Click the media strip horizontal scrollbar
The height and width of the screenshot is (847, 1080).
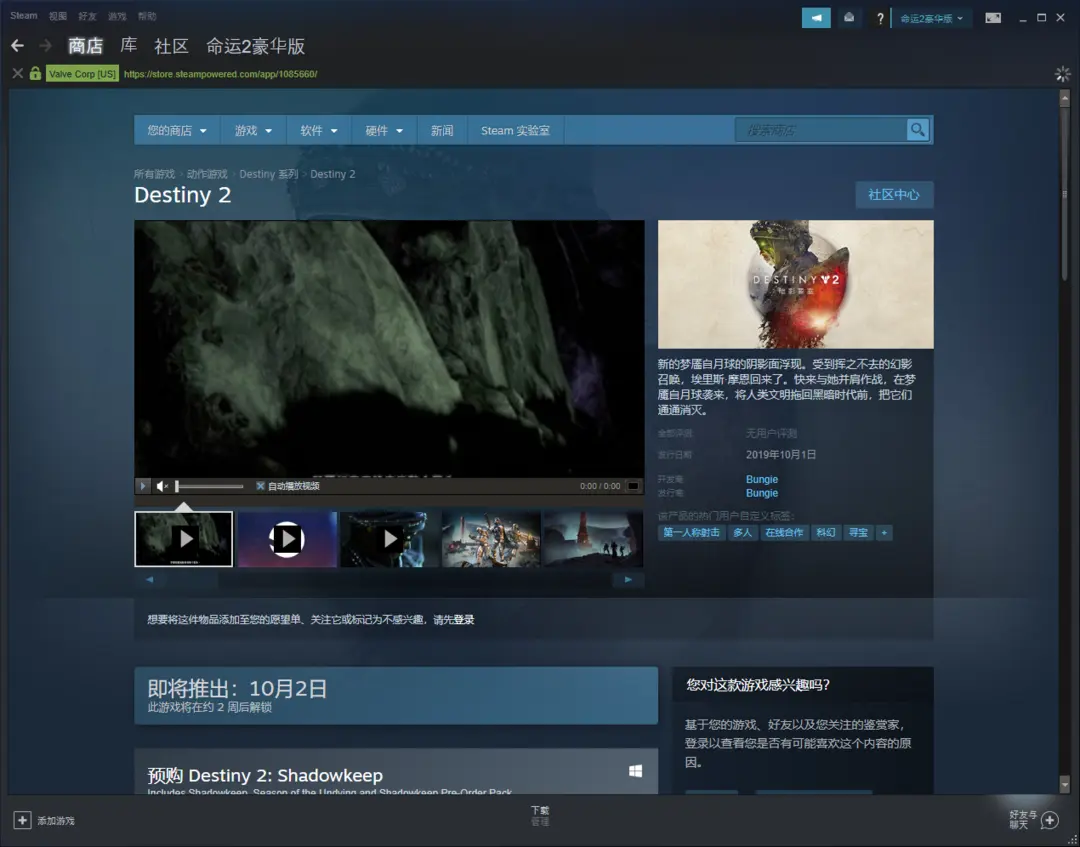pos(388,580)
